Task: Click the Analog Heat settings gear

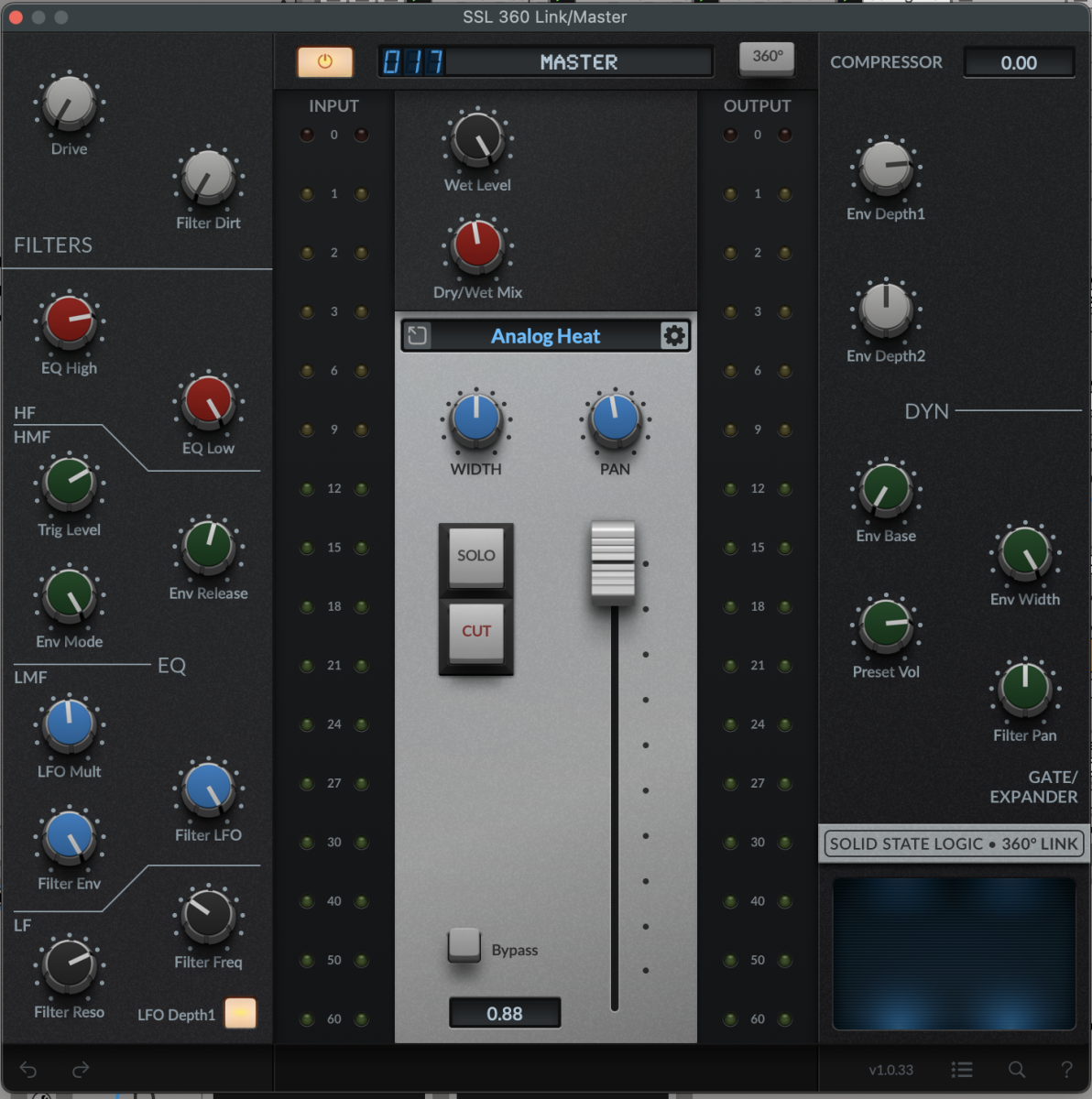Action: tap(674, 336)
